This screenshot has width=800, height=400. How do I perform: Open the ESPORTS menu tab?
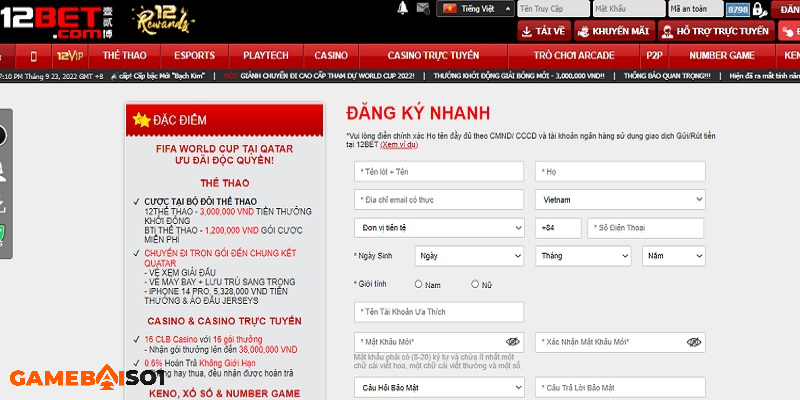point(194,55)
